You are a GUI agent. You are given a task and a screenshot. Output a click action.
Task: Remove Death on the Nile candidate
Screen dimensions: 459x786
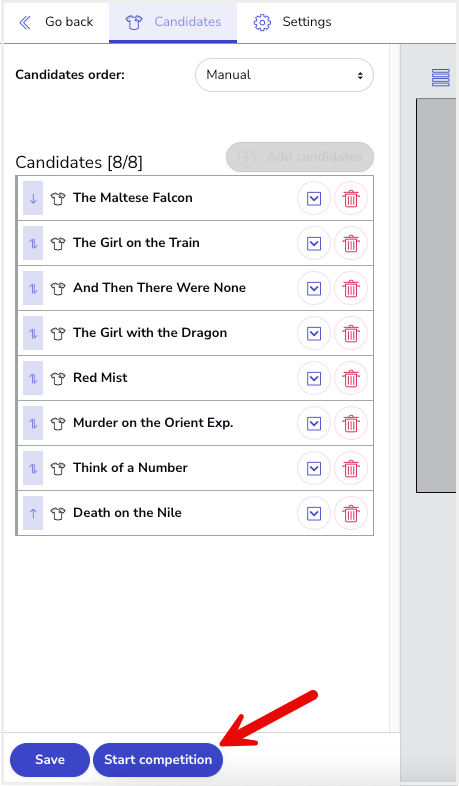351,513
